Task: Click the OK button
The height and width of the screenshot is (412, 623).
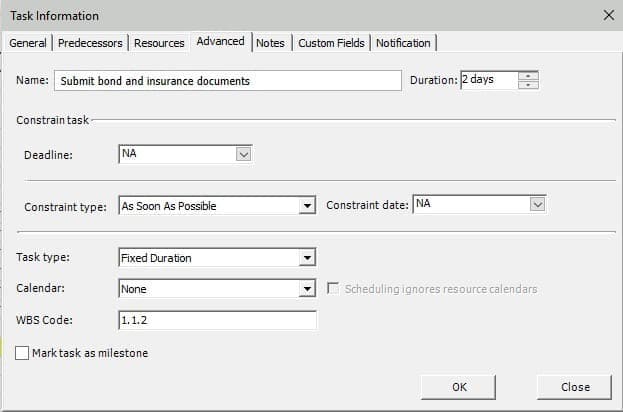Action: pyautogui.click(x=459, y=387)
